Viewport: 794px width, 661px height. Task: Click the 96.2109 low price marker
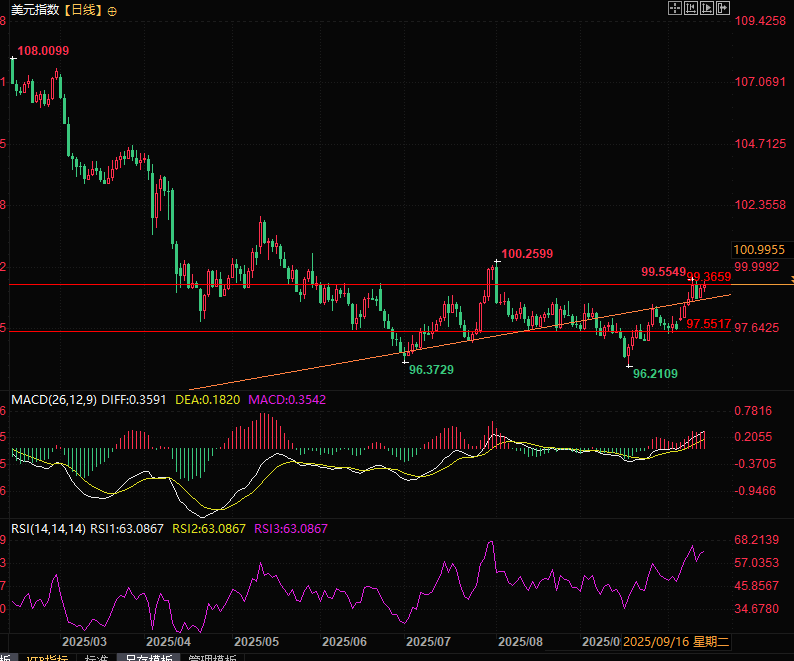click(656, 373)
